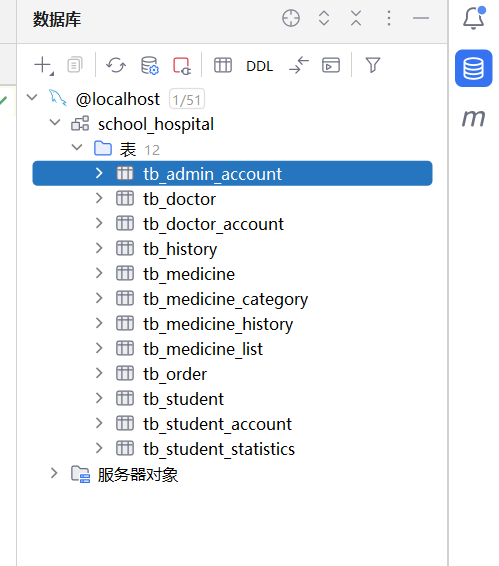Collapse the @localhost data source node
499x566 pixels.
click(x=32, y=97)
